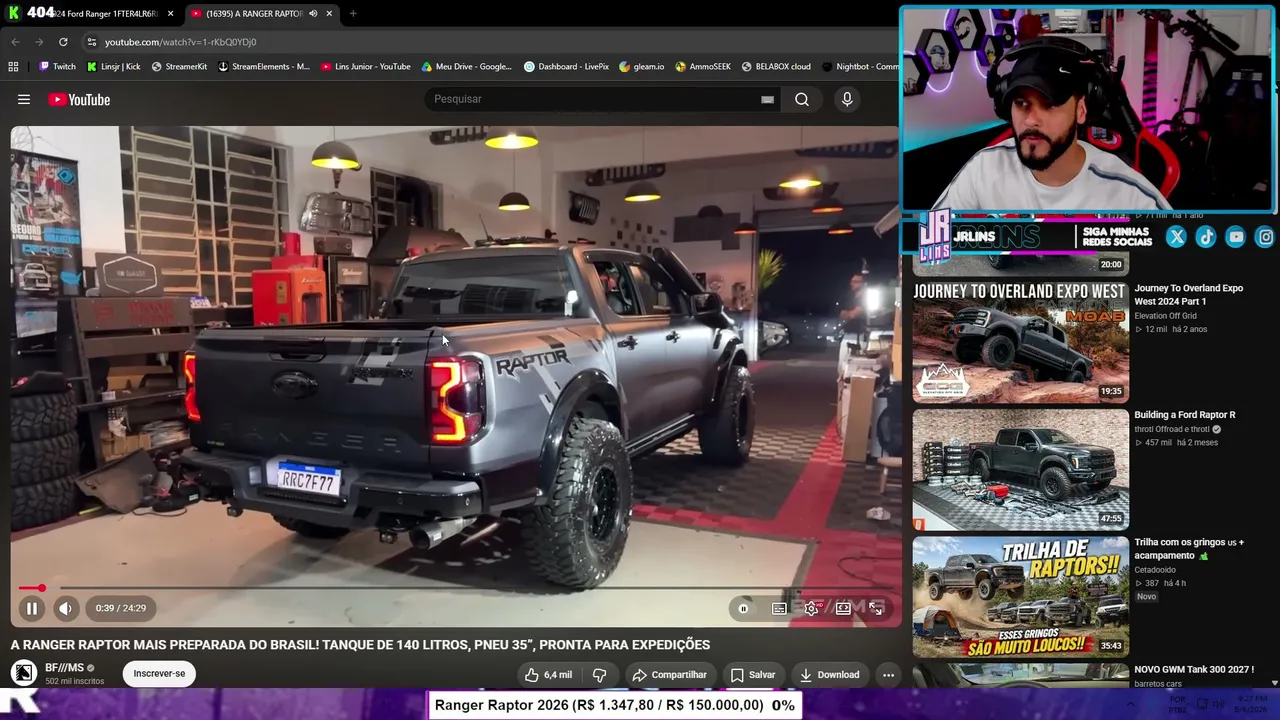
Task: Open the Dashboard - LivePix bookmark
Action: point(567,67)
